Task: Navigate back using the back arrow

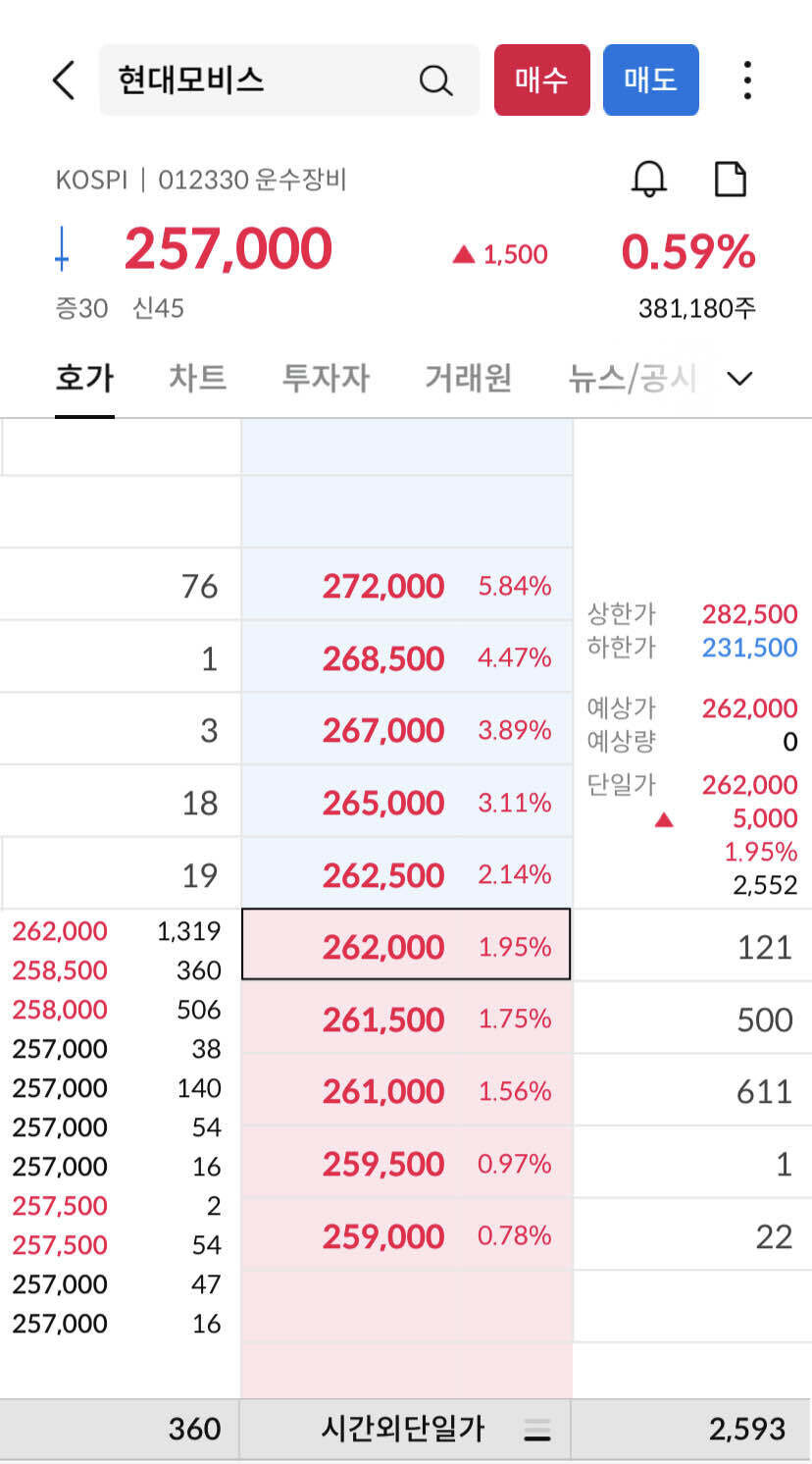Action: click(63, 80)
